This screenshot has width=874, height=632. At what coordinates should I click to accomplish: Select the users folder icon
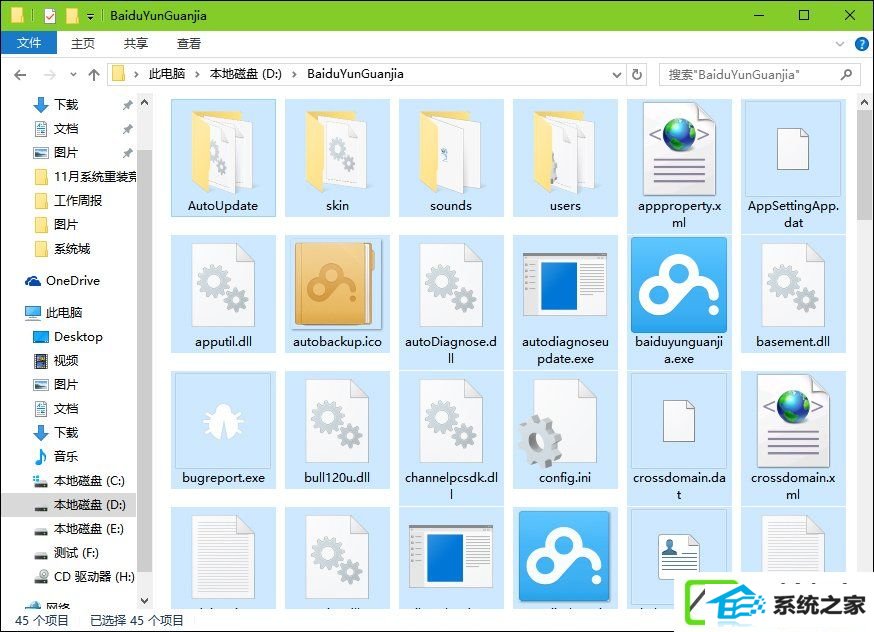[x=565, y=150]
